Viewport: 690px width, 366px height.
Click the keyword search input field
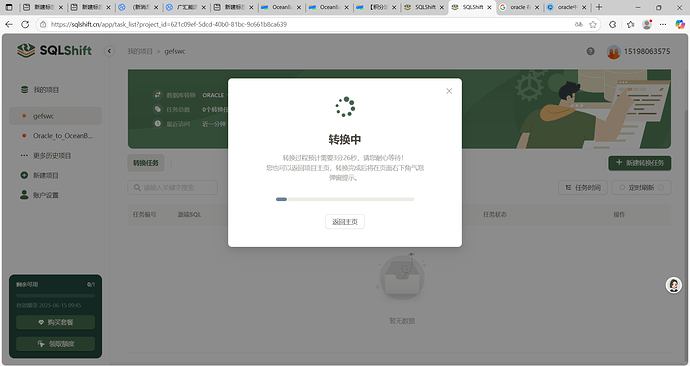pos(172,187)
